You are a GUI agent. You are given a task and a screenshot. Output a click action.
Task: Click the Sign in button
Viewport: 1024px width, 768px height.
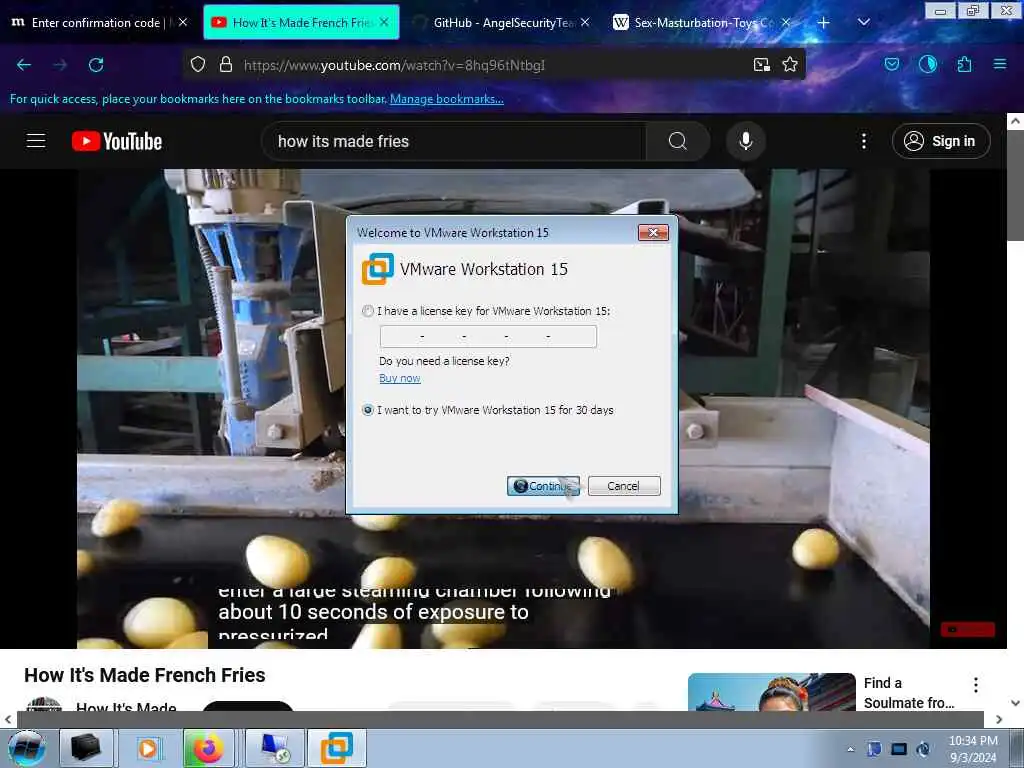(941, 141)
